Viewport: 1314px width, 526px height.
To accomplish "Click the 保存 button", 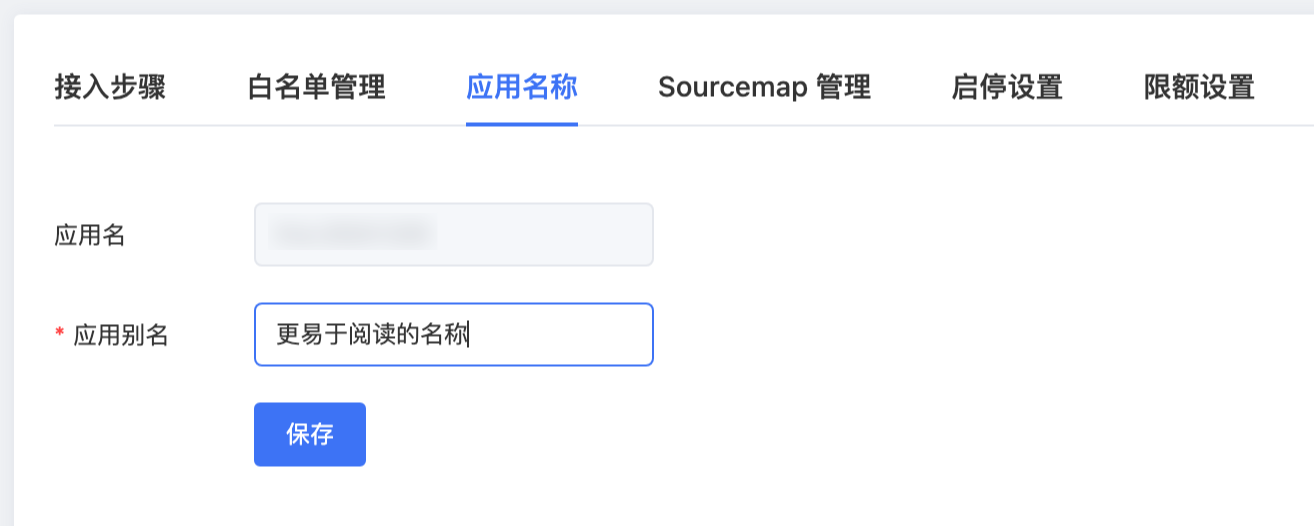I will coord(310,434).
